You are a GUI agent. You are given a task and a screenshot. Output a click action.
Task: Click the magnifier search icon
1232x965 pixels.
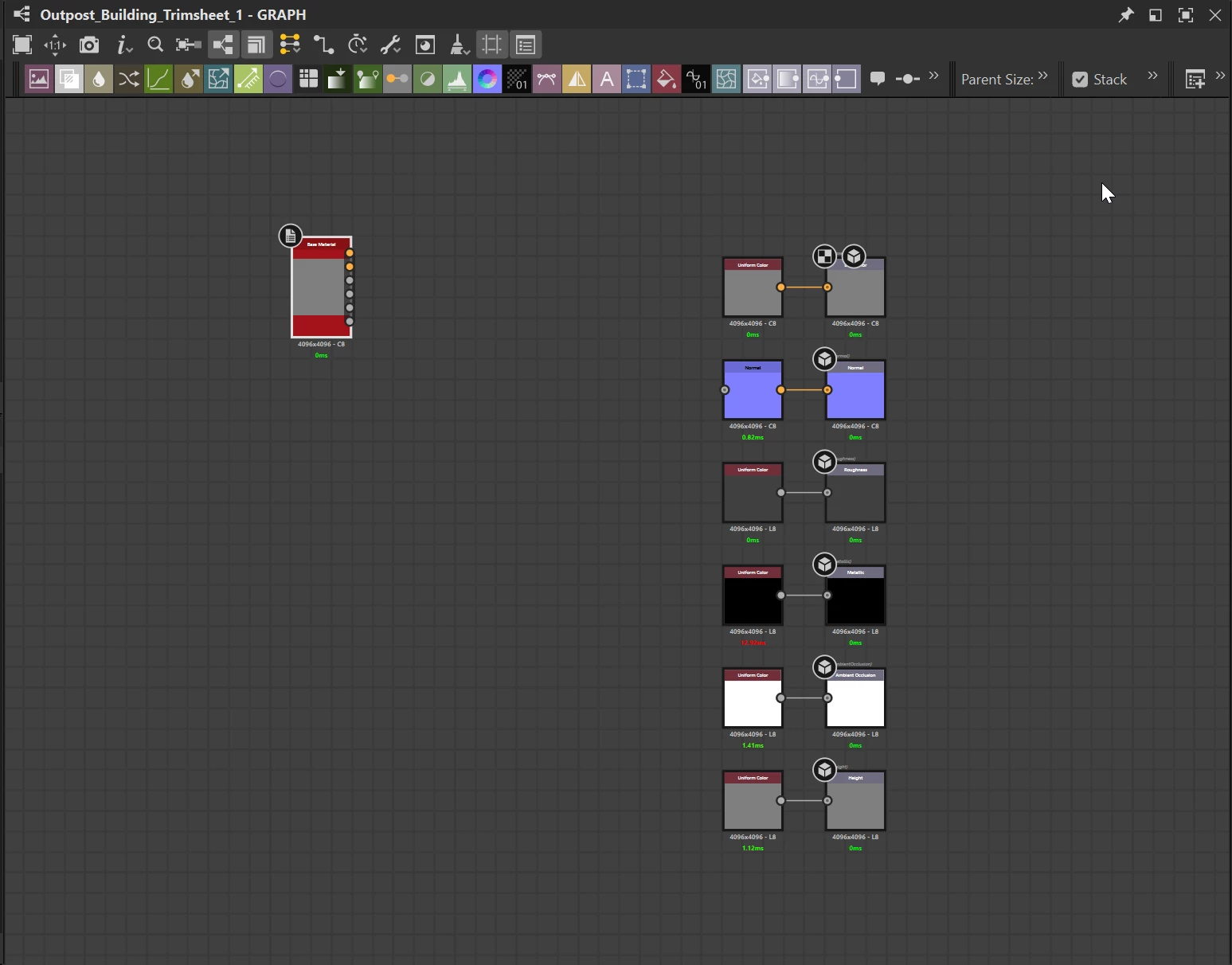(x=155, y=45)
